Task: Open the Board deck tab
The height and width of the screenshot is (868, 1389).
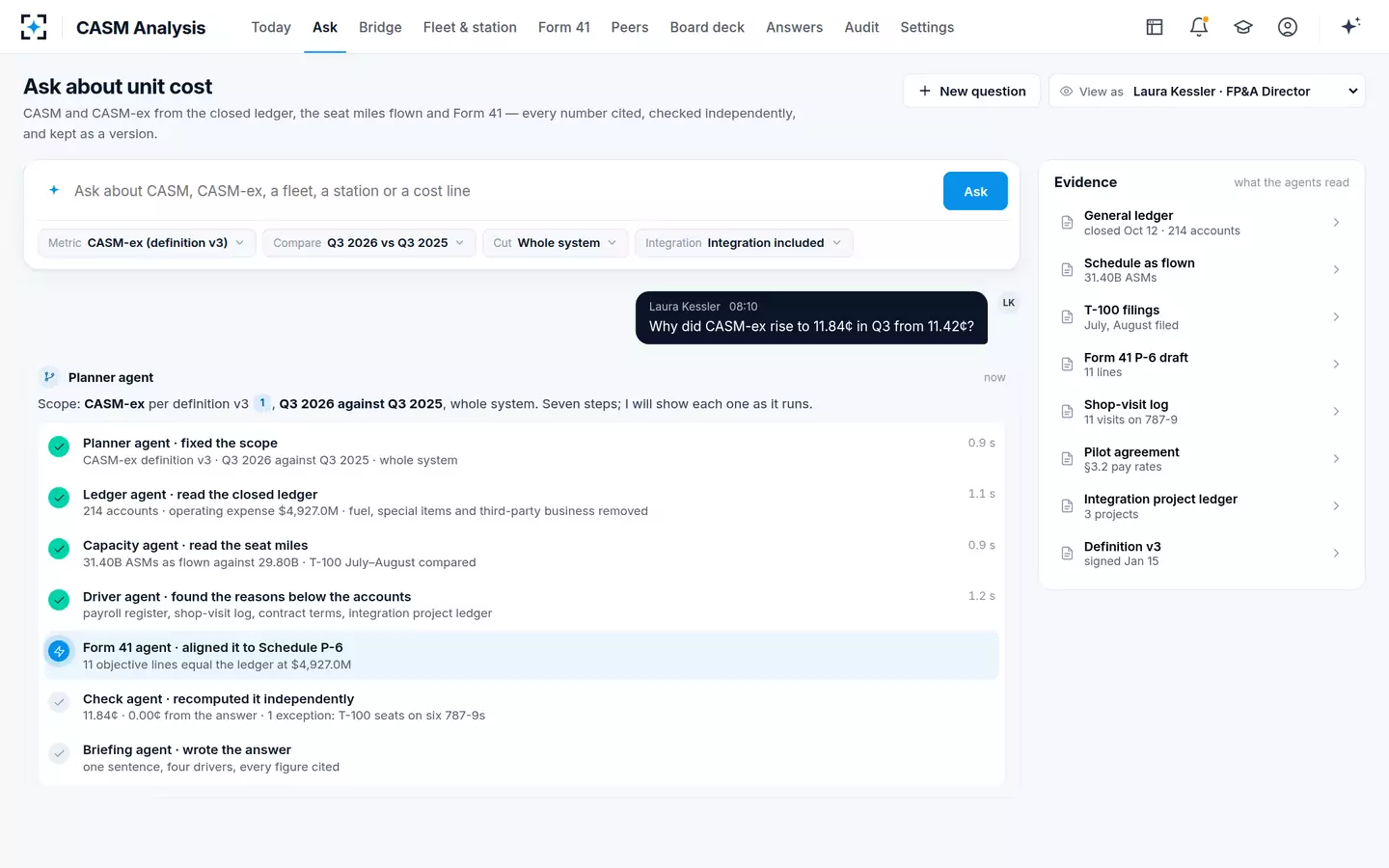Action: pyautogui.click(x=707, y=27)
